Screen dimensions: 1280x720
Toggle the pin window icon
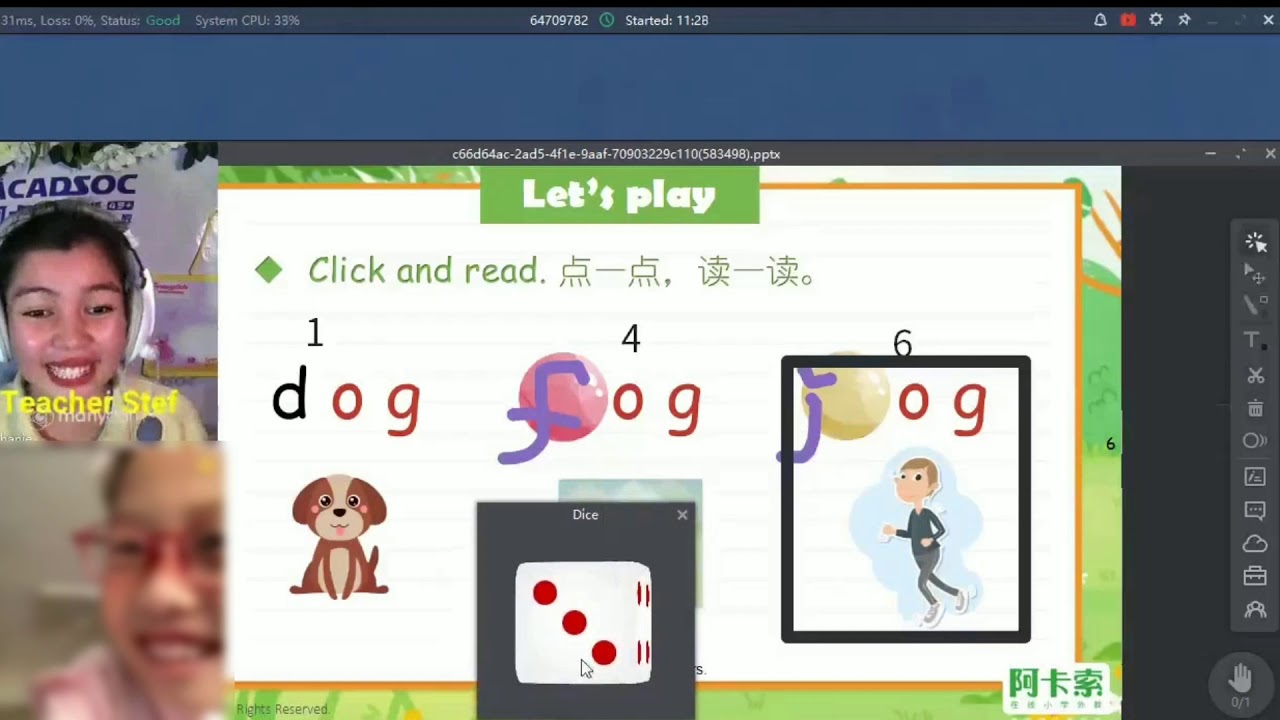pyautogui.click(x=1184, y=20)
